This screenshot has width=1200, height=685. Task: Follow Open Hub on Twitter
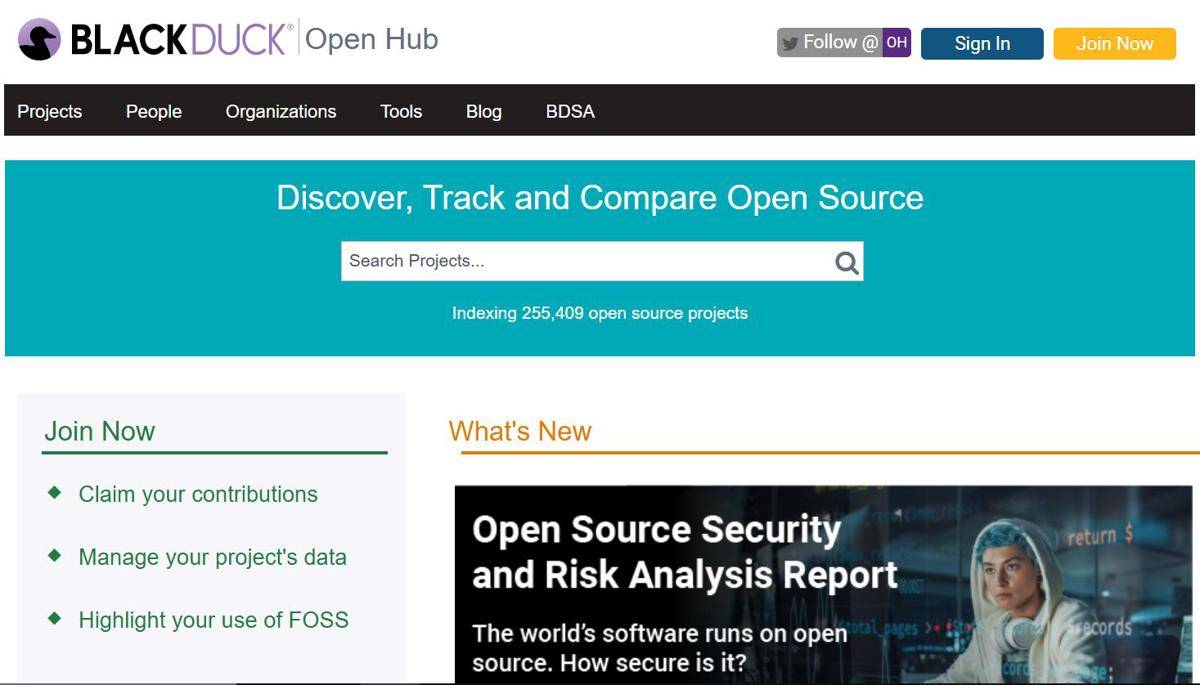[x=844, y=43]
